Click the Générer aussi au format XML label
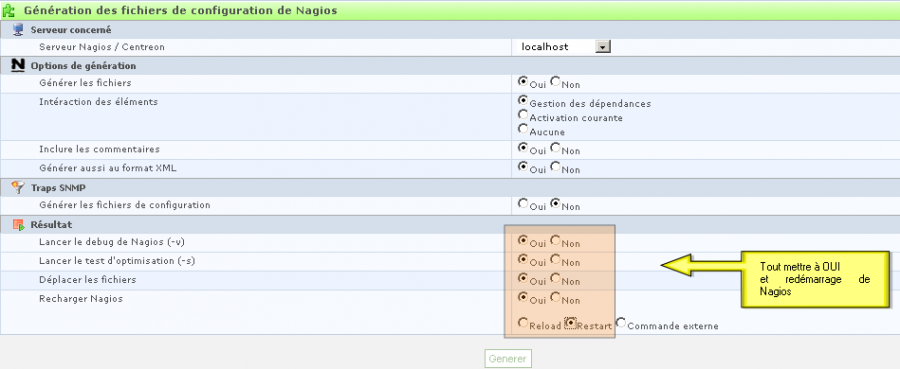The image size is (900, 369). click(x=107, y=168)
